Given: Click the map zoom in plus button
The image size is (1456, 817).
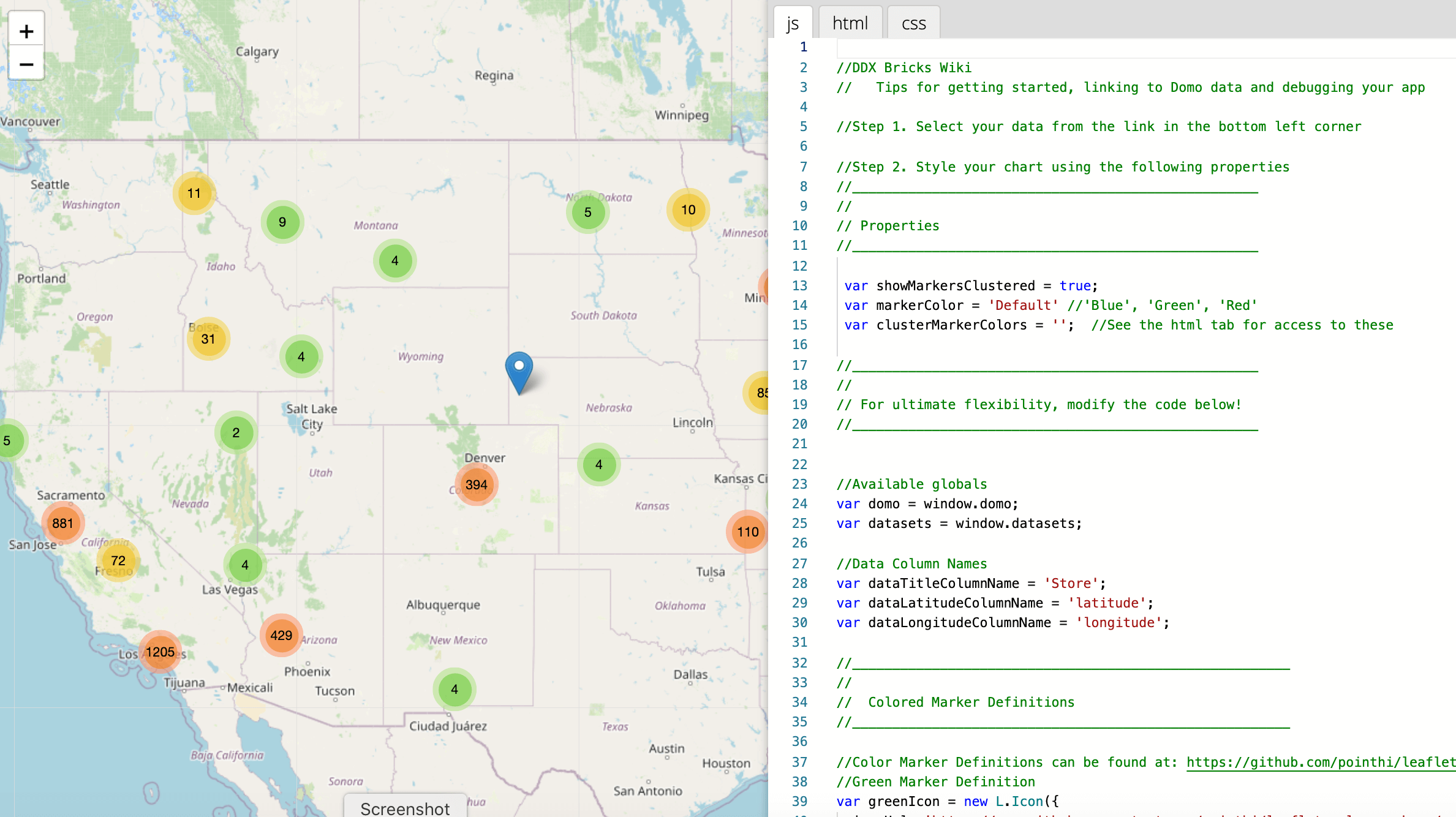Looking at the screenshot, I should click(x=26, y=31).
